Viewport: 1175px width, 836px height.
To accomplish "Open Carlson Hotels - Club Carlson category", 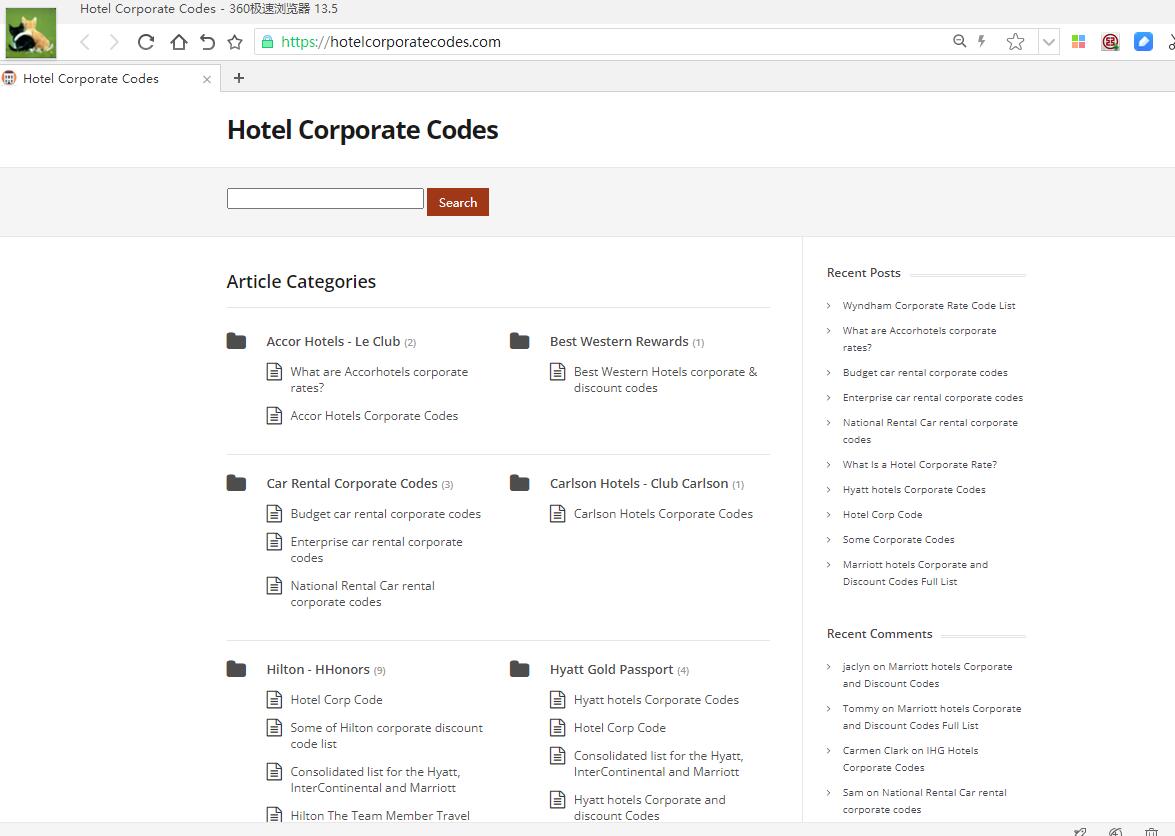I will (639, 484).
